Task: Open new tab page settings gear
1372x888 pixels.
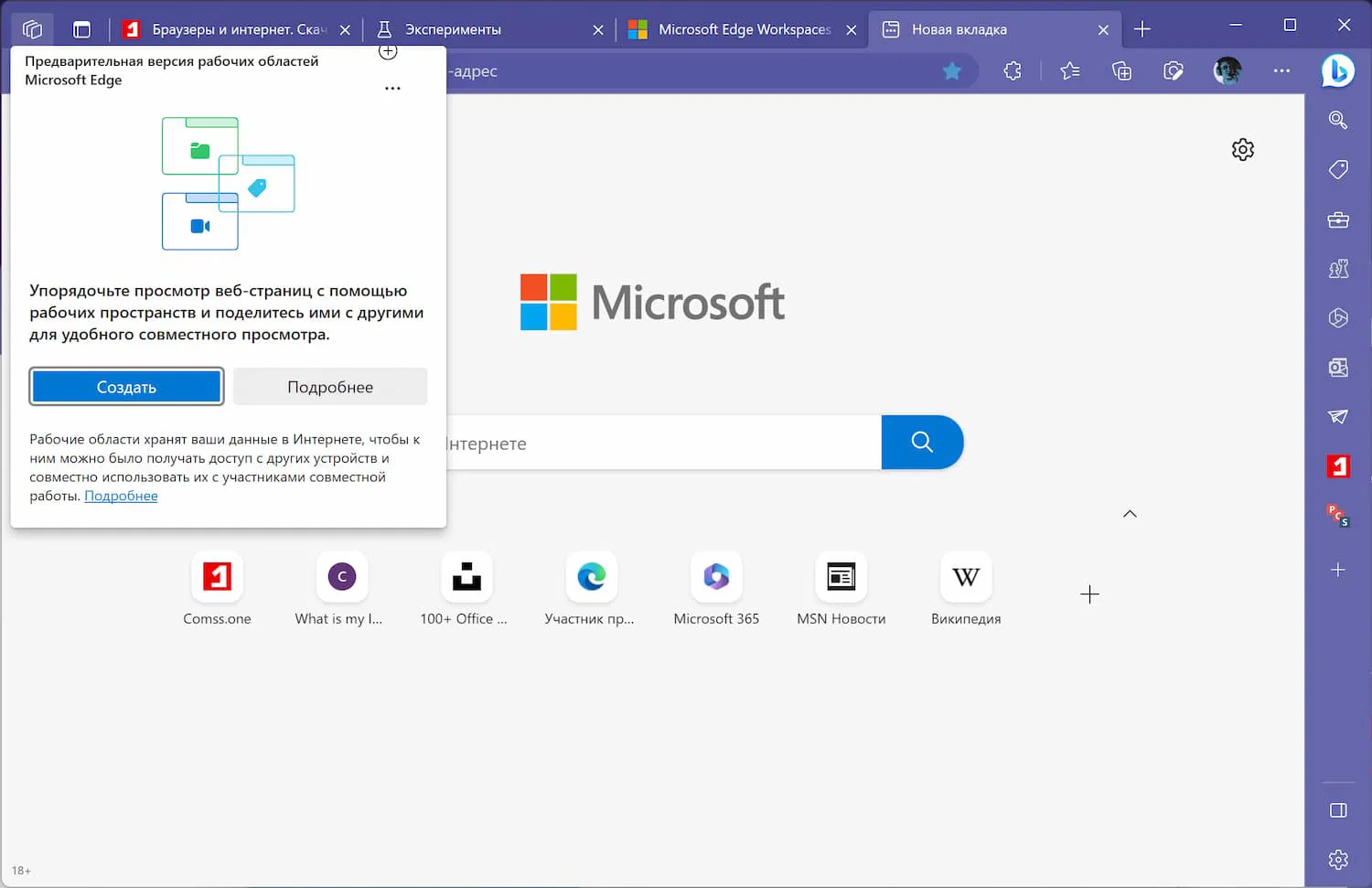Action: click(1243, 149)
